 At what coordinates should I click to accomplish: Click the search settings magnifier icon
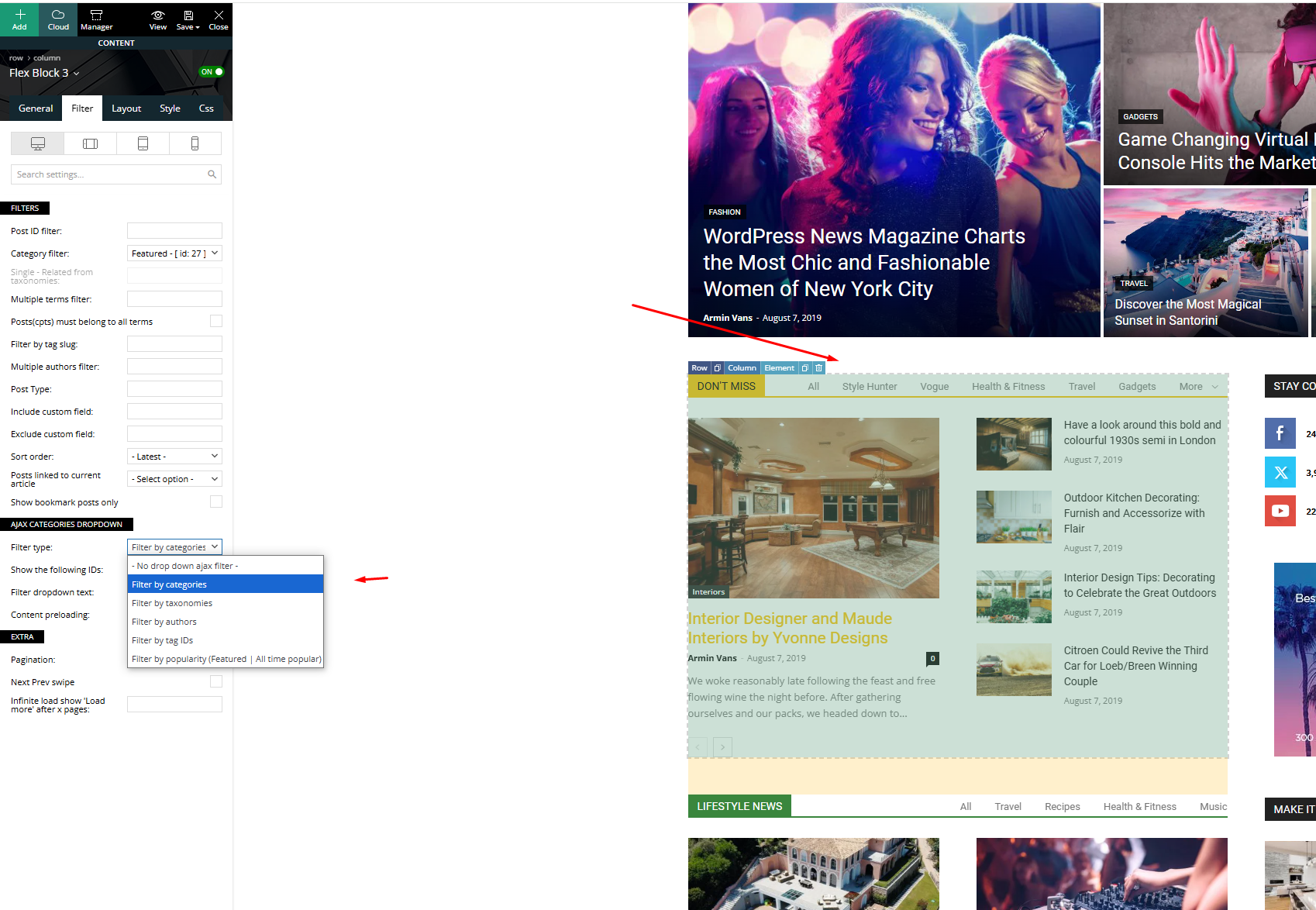(x=212, y=174)
